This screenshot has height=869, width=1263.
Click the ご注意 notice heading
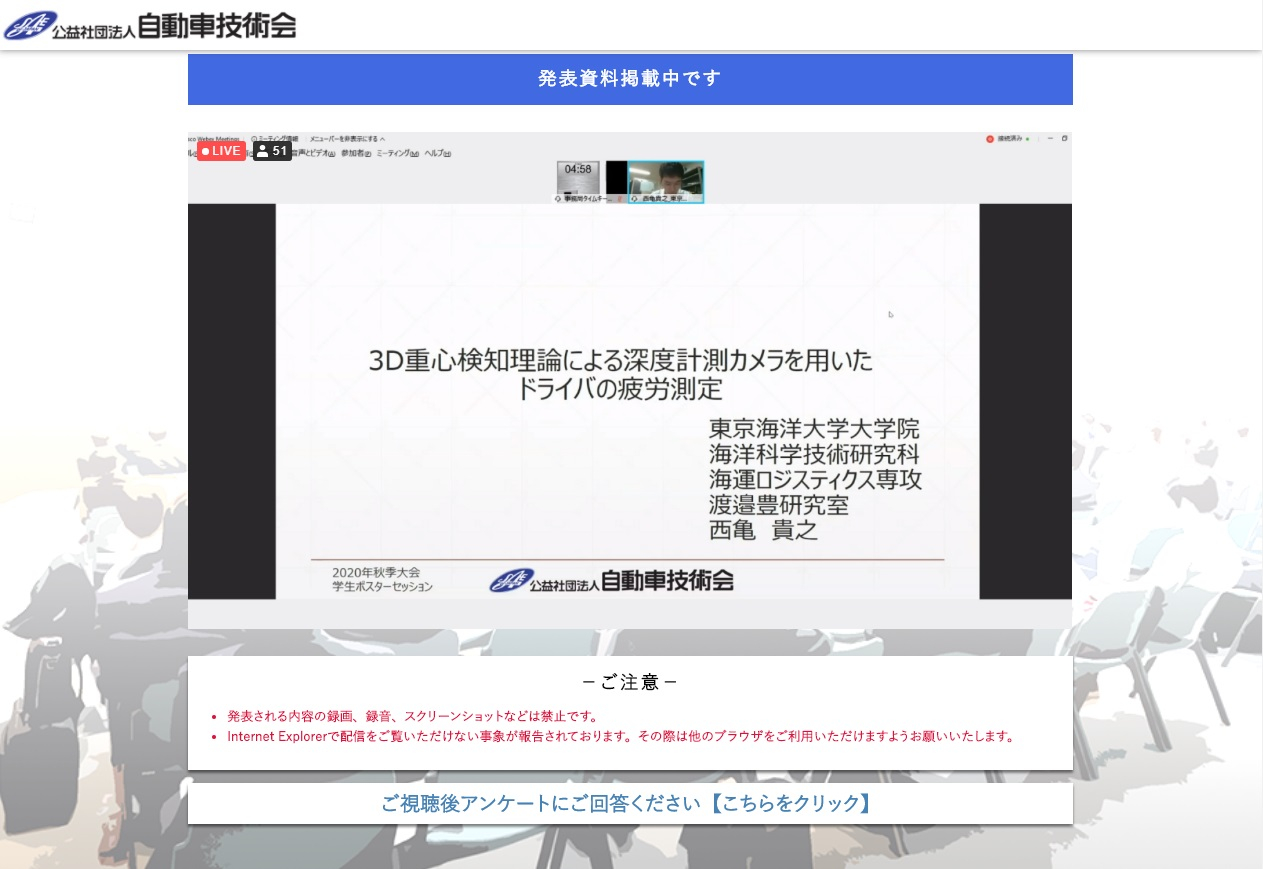(x=630, y=683)
